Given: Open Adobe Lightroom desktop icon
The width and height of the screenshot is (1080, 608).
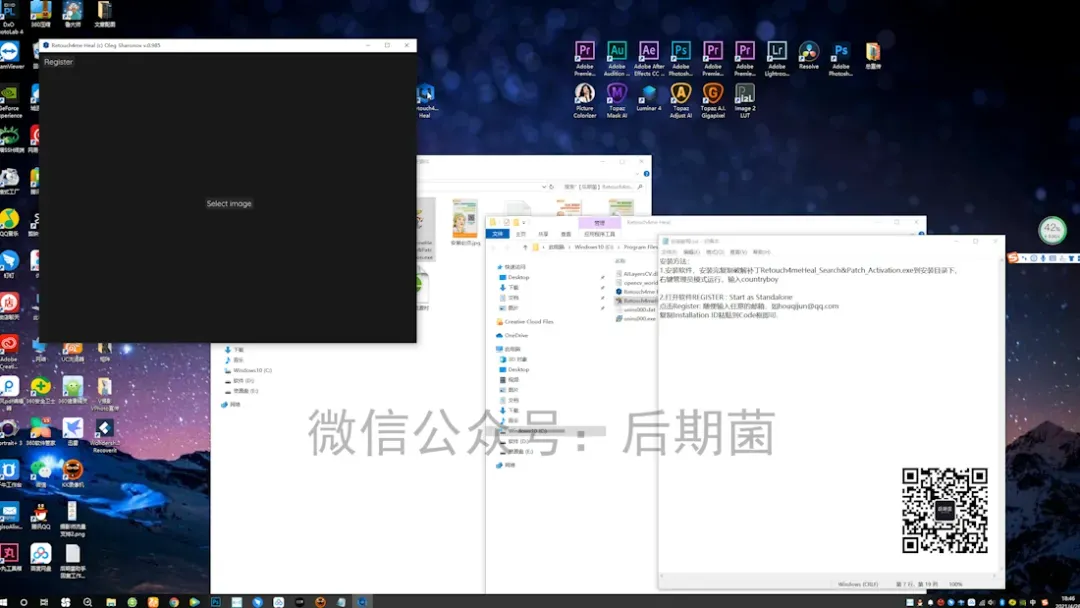Looking at the screenshot, I should (x=776, y=59).
